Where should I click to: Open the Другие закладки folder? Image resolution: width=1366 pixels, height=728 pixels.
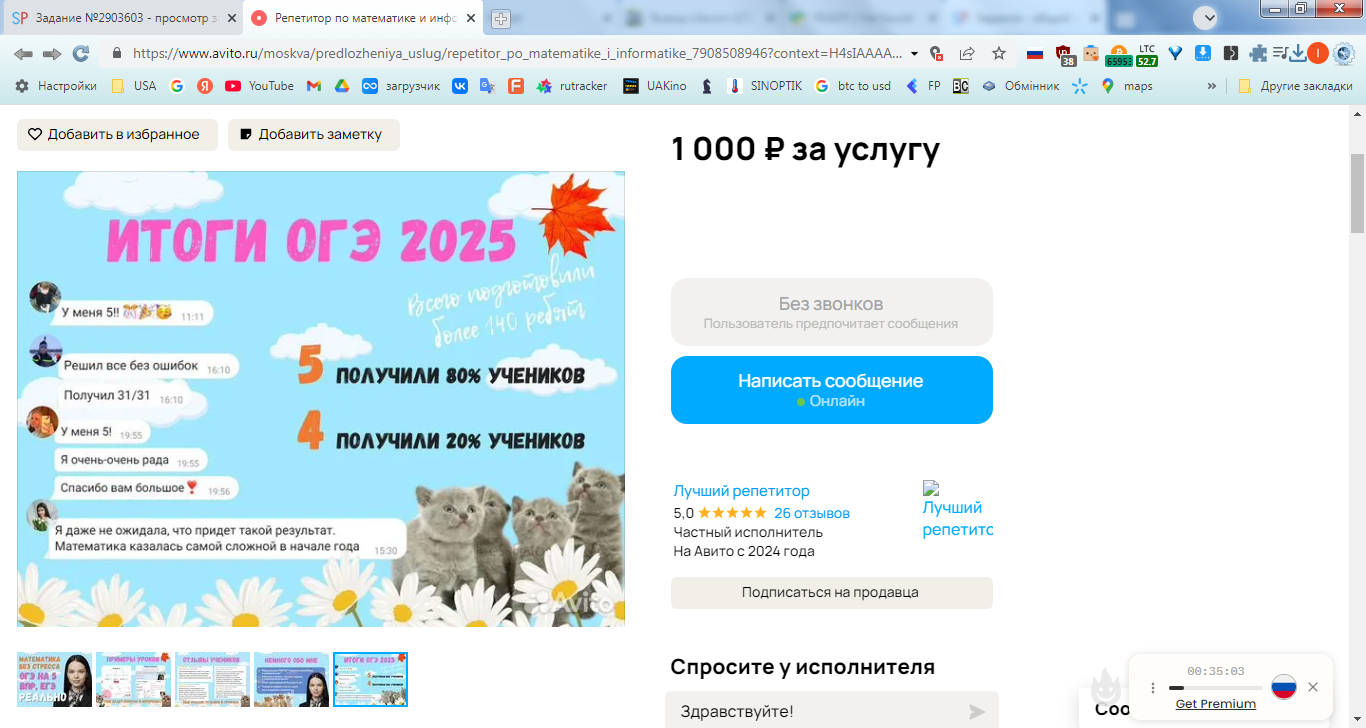tap(1295, 86)
